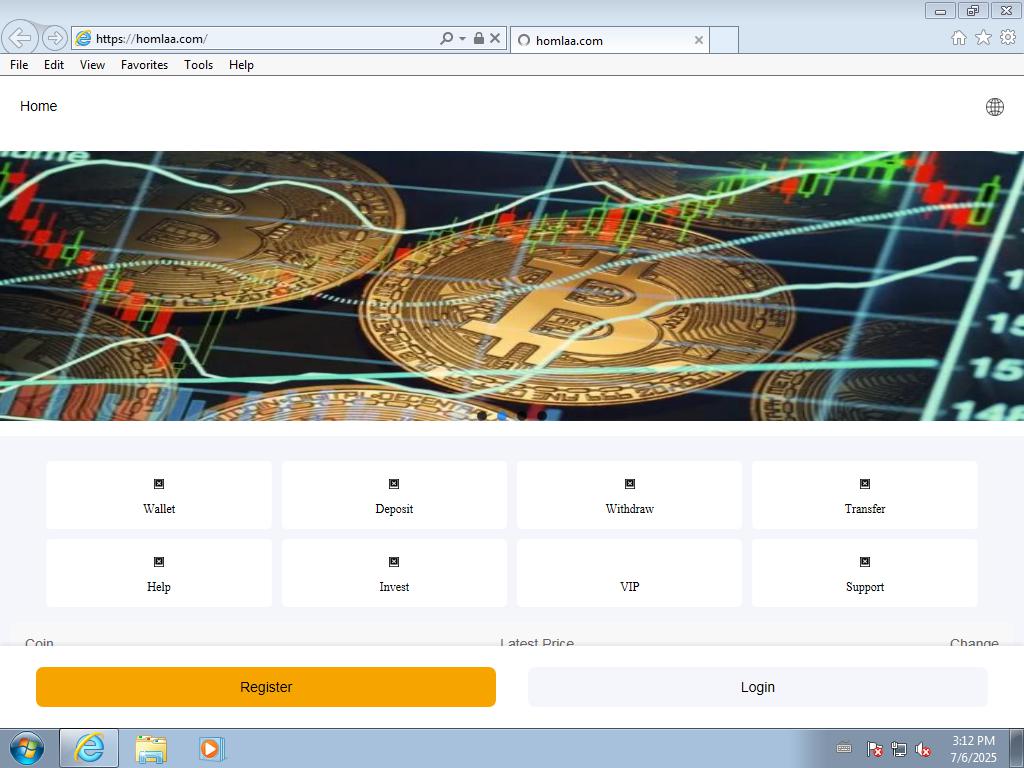Click the homlaa.com address bar field
Viewport: 1024px width, 768px height.
coord(260,39)
